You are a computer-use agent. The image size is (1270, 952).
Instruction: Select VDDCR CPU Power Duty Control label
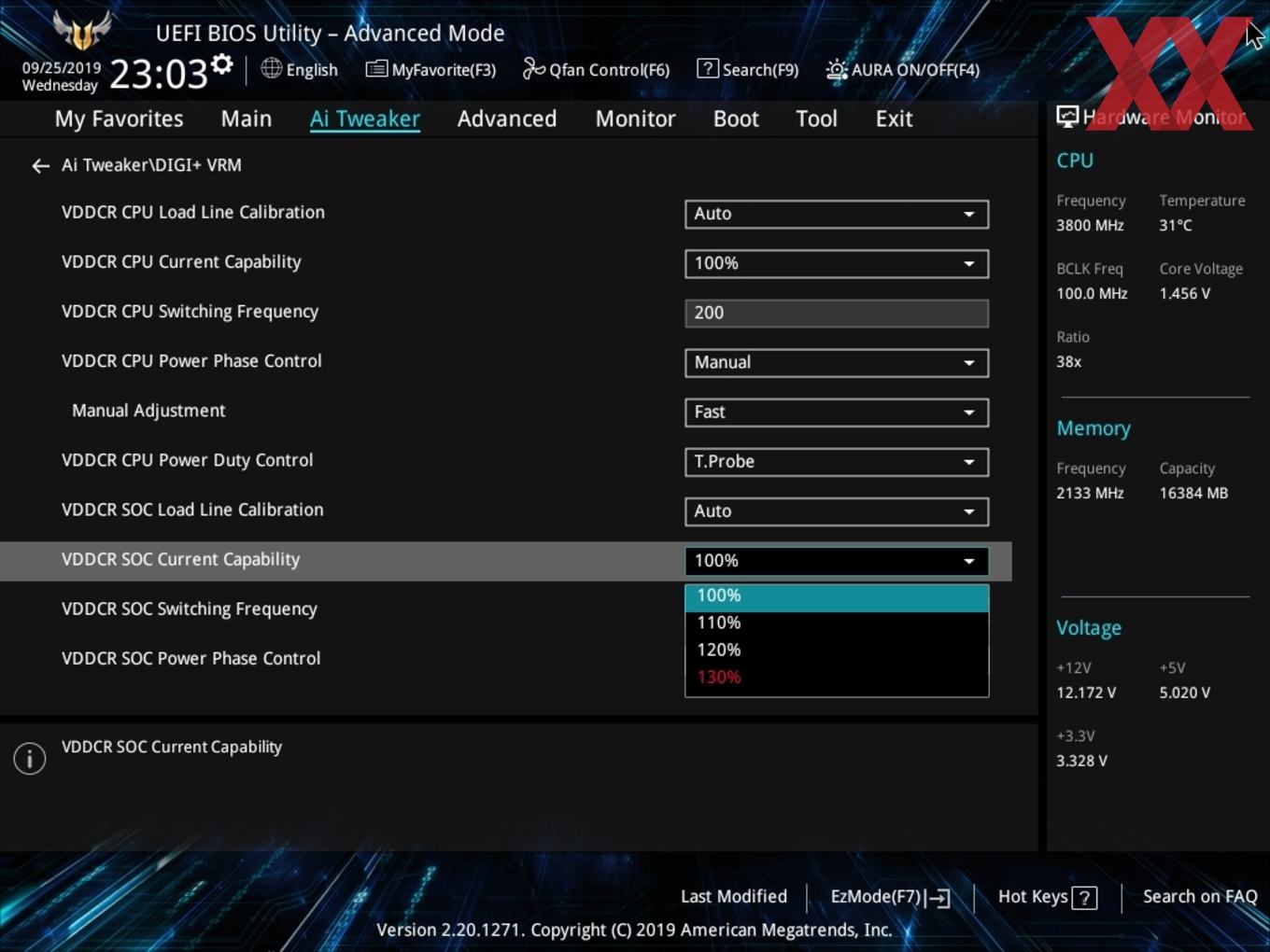point(188,460)
